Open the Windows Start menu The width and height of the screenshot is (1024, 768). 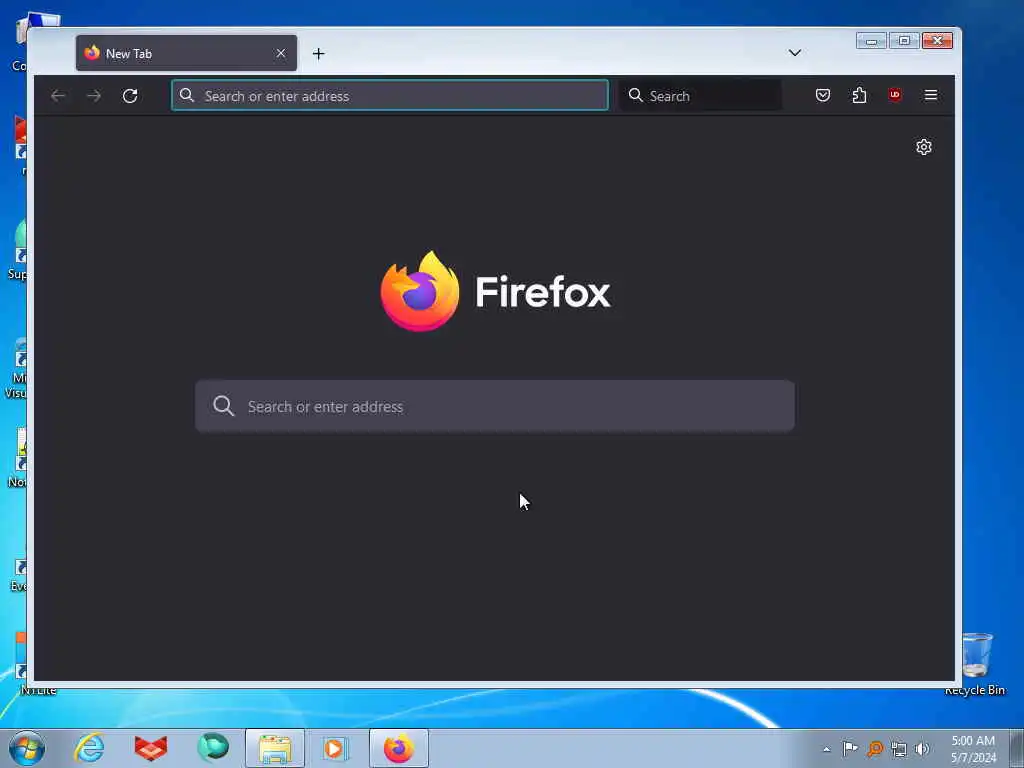coord(27,748)
